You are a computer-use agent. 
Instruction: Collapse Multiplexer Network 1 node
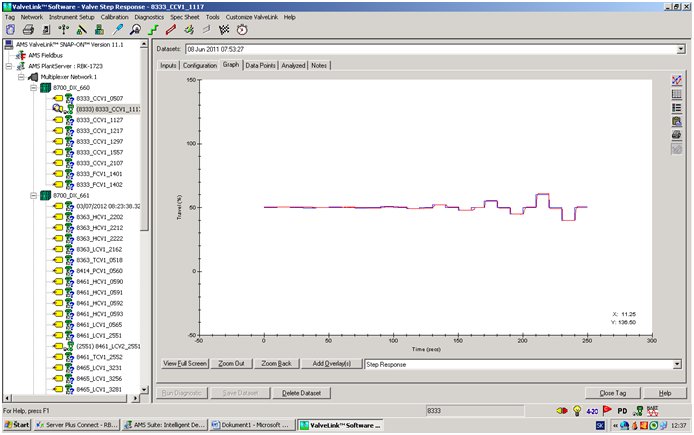click(21, 77)
